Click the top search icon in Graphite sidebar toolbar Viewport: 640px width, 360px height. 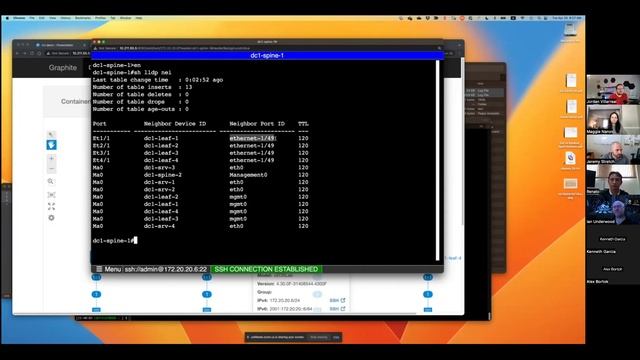[51, 134]
